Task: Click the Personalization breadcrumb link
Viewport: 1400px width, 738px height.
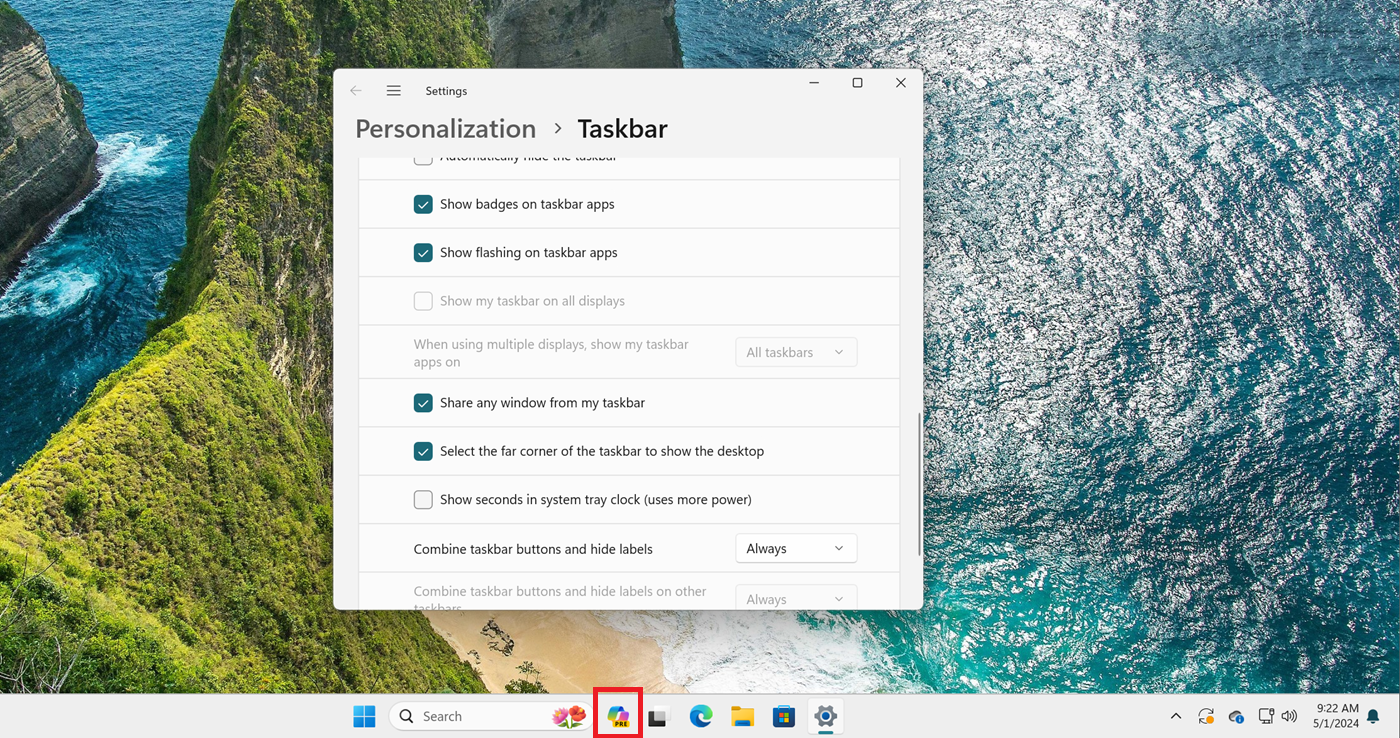Action: coord(446,129)
